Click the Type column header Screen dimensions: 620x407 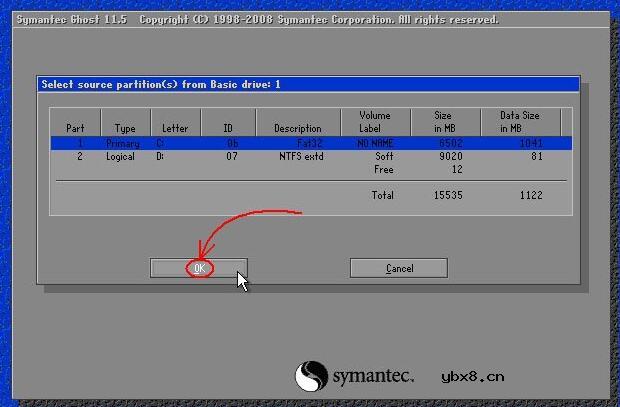click(x=125, y=129)
